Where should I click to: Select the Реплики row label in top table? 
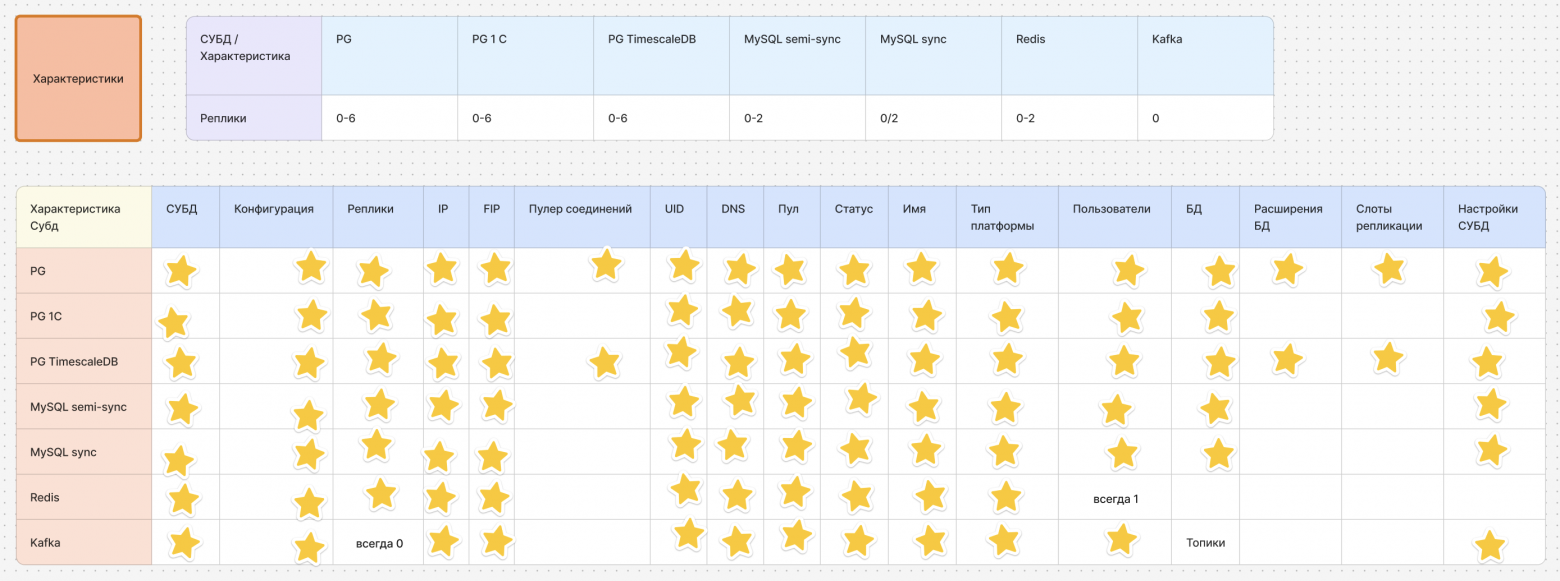tap(254, 118)
